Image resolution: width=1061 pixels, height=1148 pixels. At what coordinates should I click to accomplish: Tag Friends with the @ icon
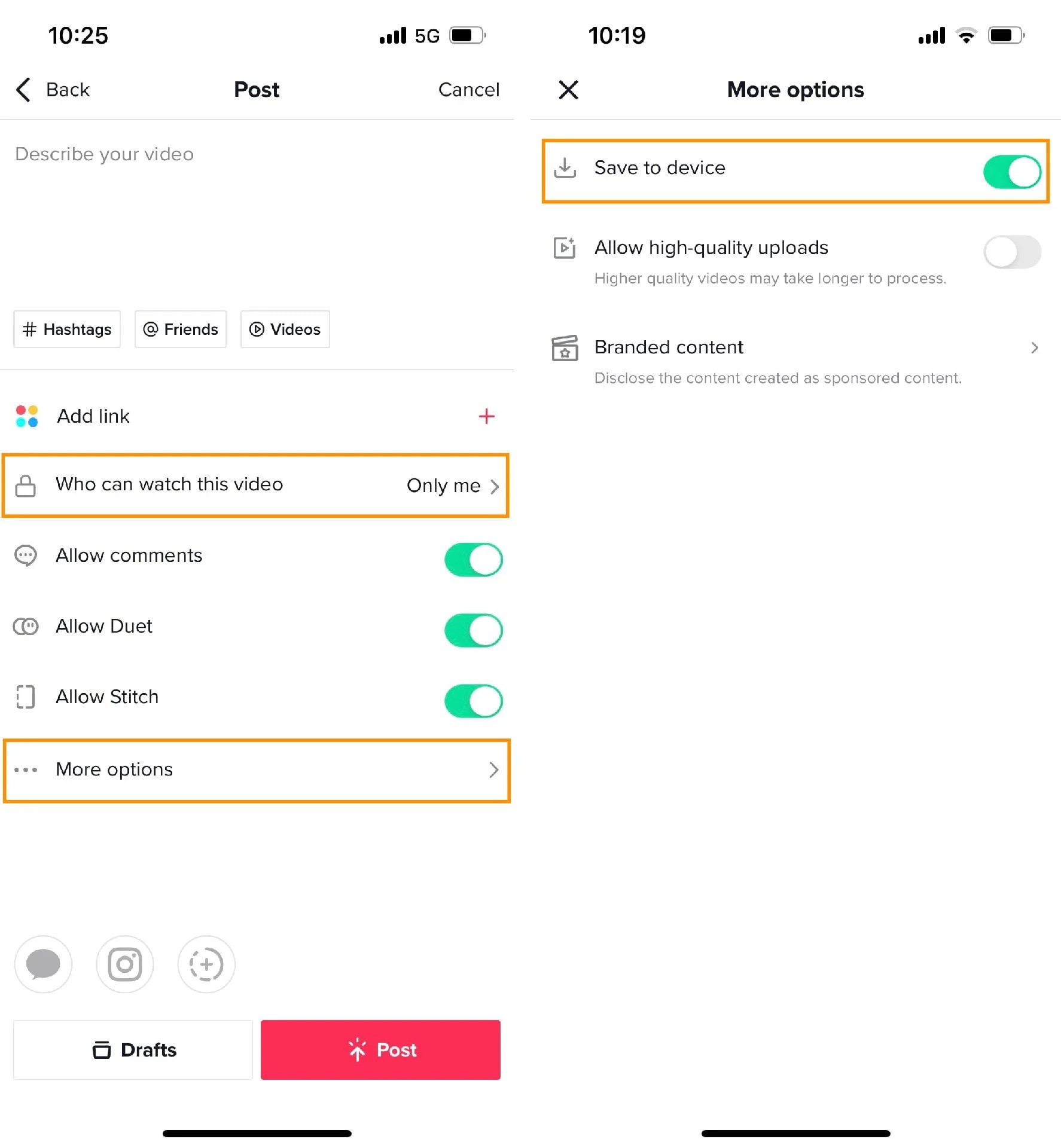coord(180,329)
